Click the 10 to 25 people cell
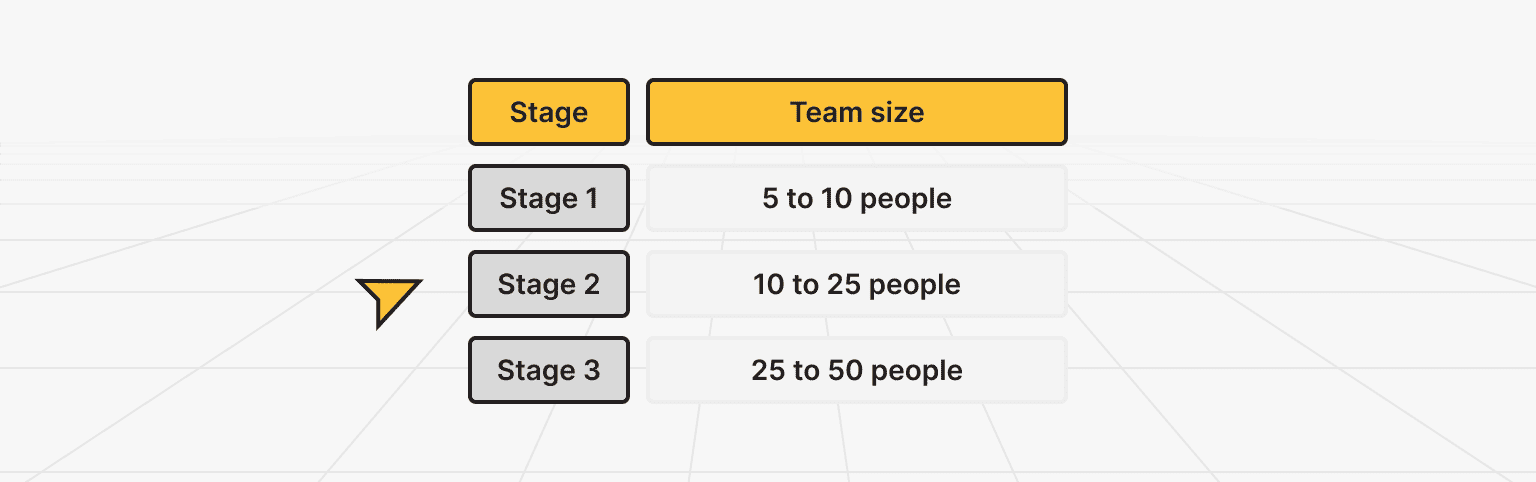Viewport: 1536px width, 482px height. (x=857, y=284)
